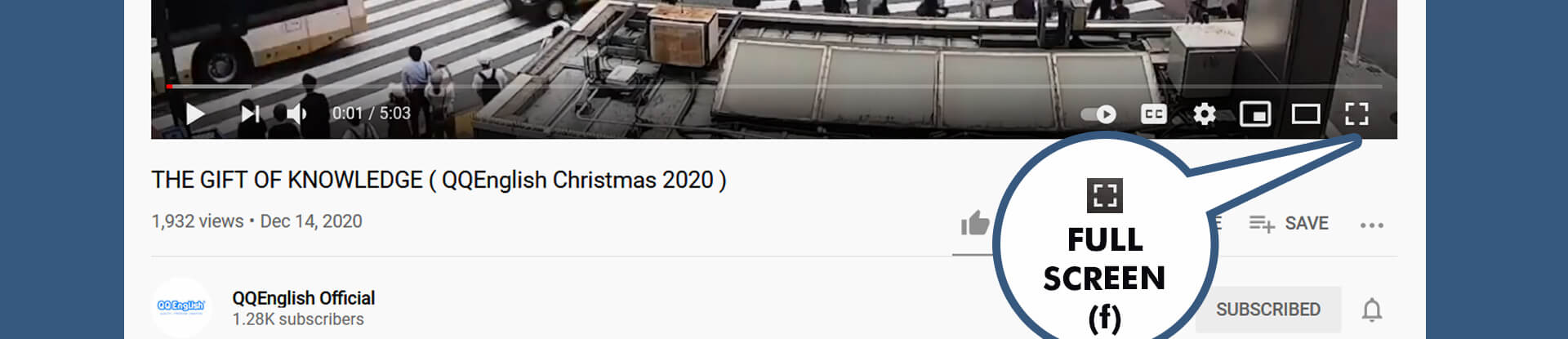Enable theater mode view

[1306, 114]
